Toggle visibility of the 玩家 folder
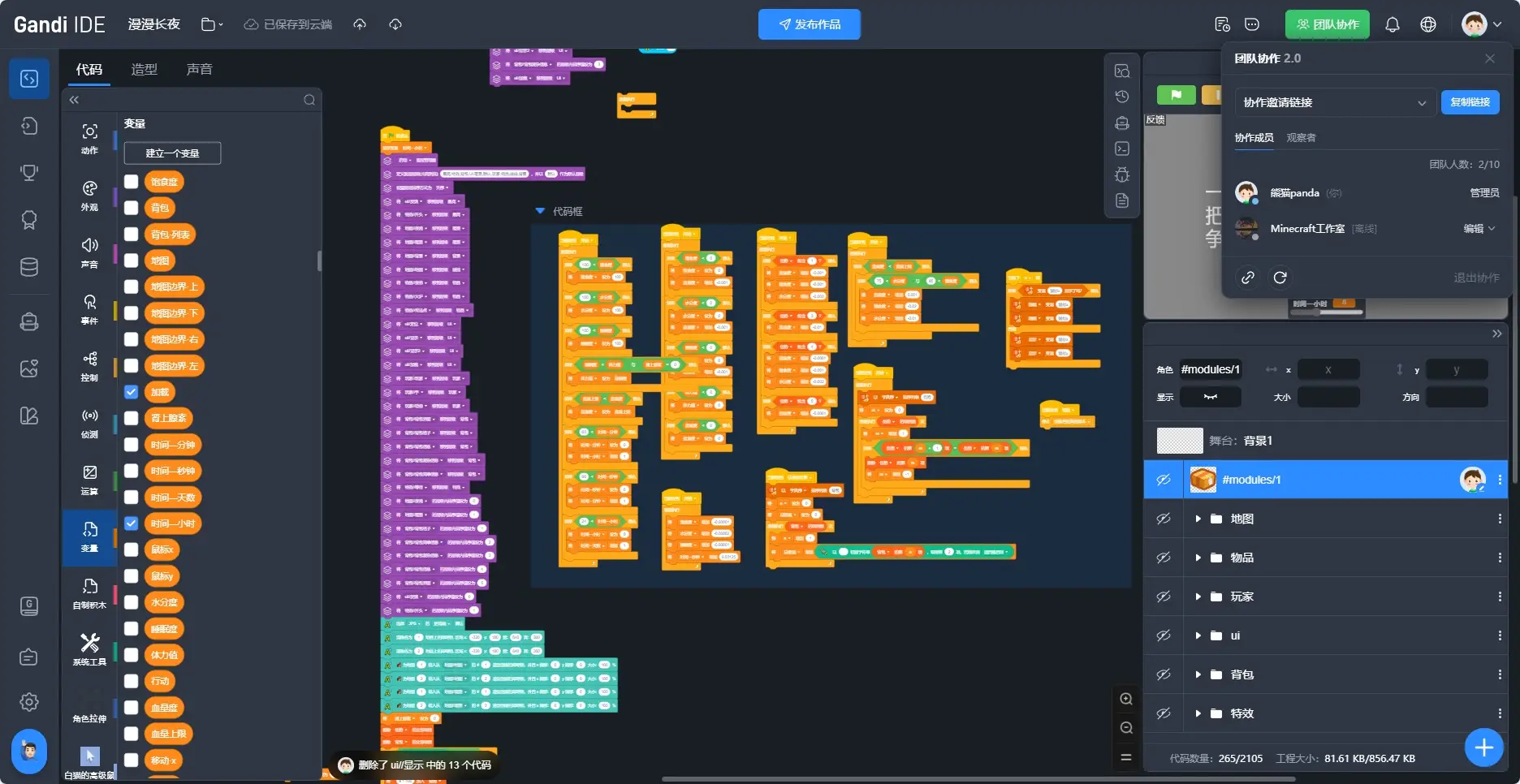The width and height of the screenshot is (1520, 784). pyautogui.click(x=1164, y=597)
